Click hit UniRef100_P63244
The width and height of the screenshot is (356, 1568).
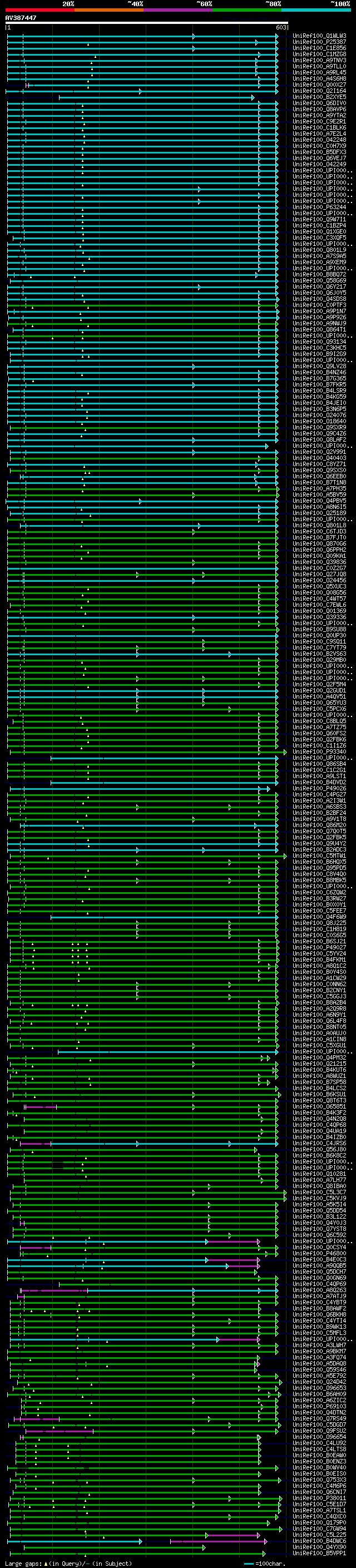[319, 207]
